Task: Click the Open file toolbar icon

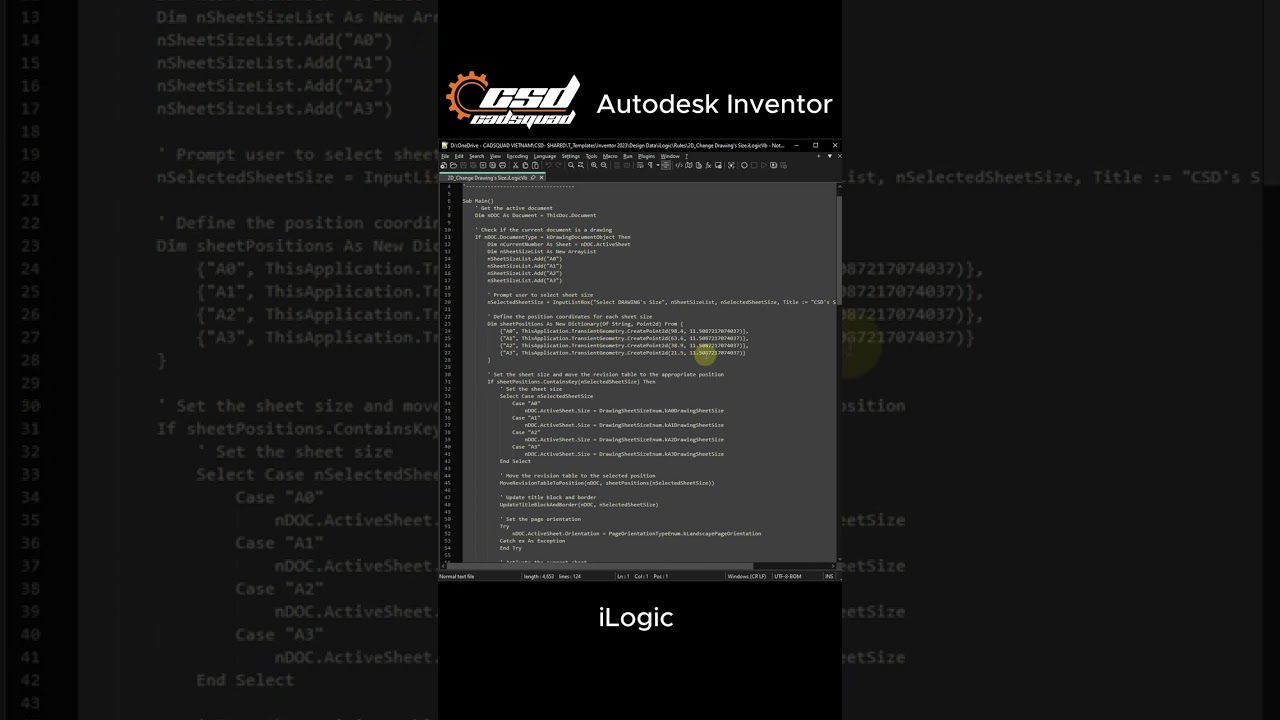Action: coord(453,165)
